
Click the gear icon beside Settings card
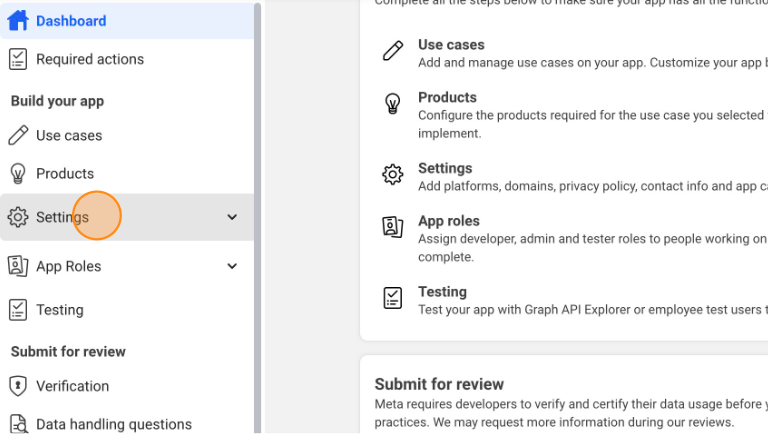click(x=393, y=174)
